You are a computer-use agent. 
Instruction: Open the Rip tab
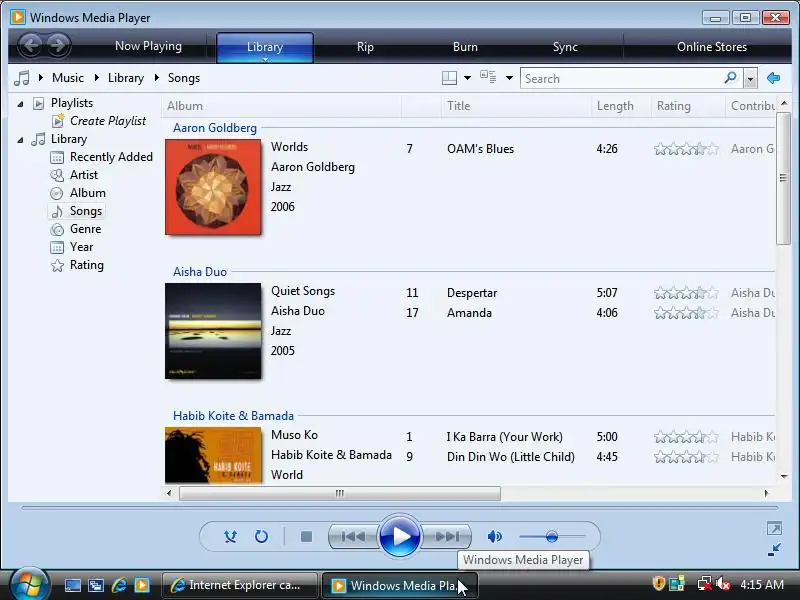365,47
